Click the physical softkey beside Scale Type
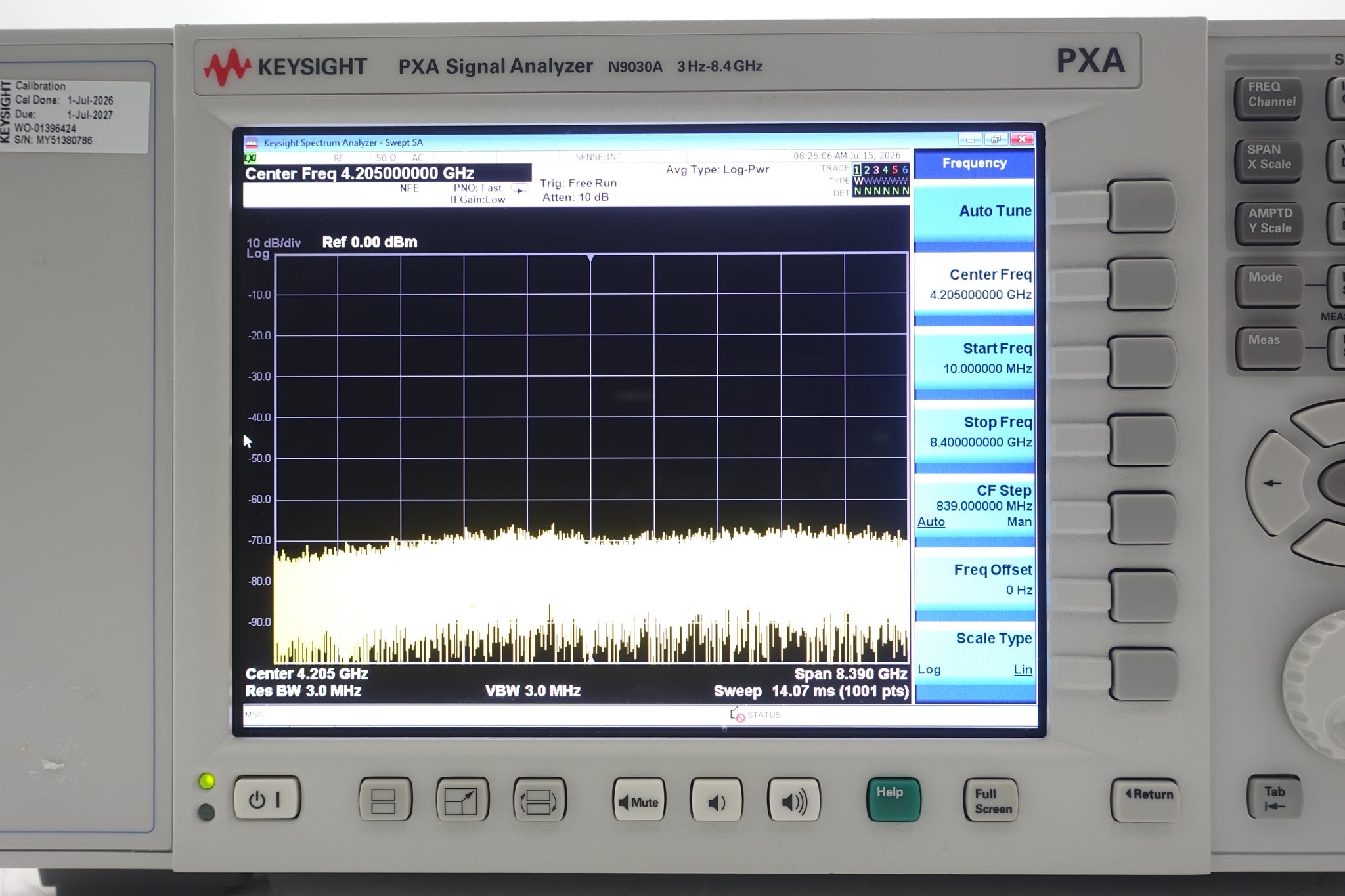 pos(1142,672)
